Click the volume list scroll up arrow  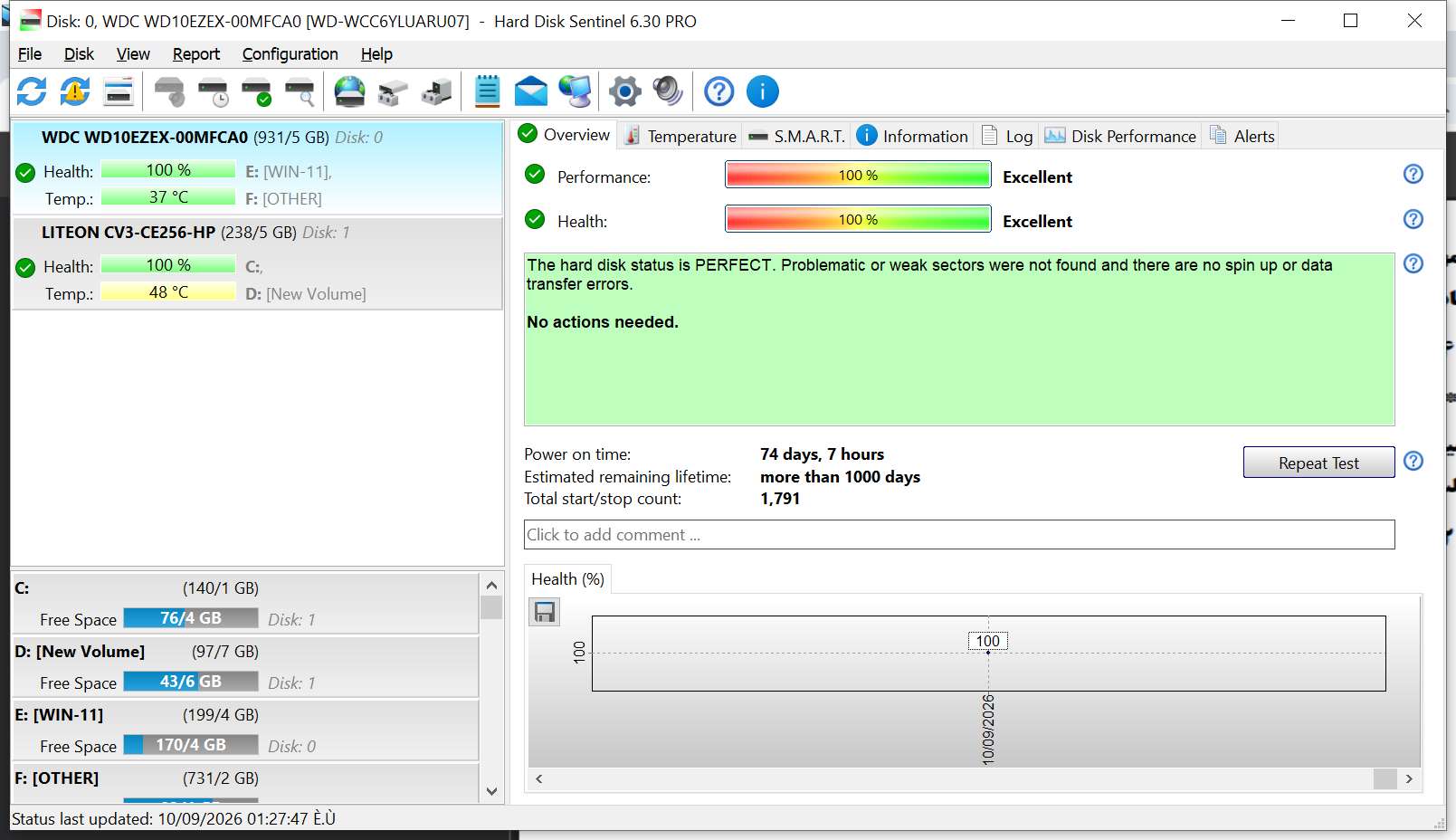[491, 585]
